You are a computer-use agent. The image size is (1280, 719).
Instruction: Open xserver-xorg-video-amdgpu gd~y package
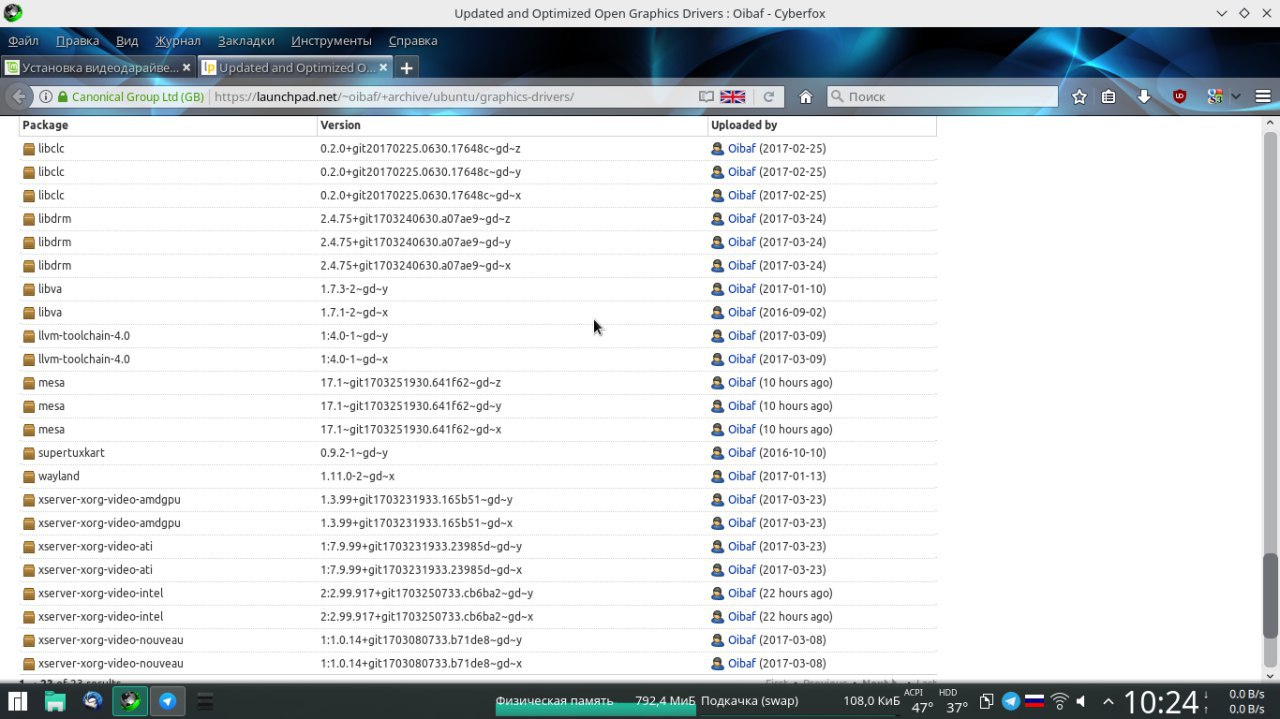[x=109, y=500]
